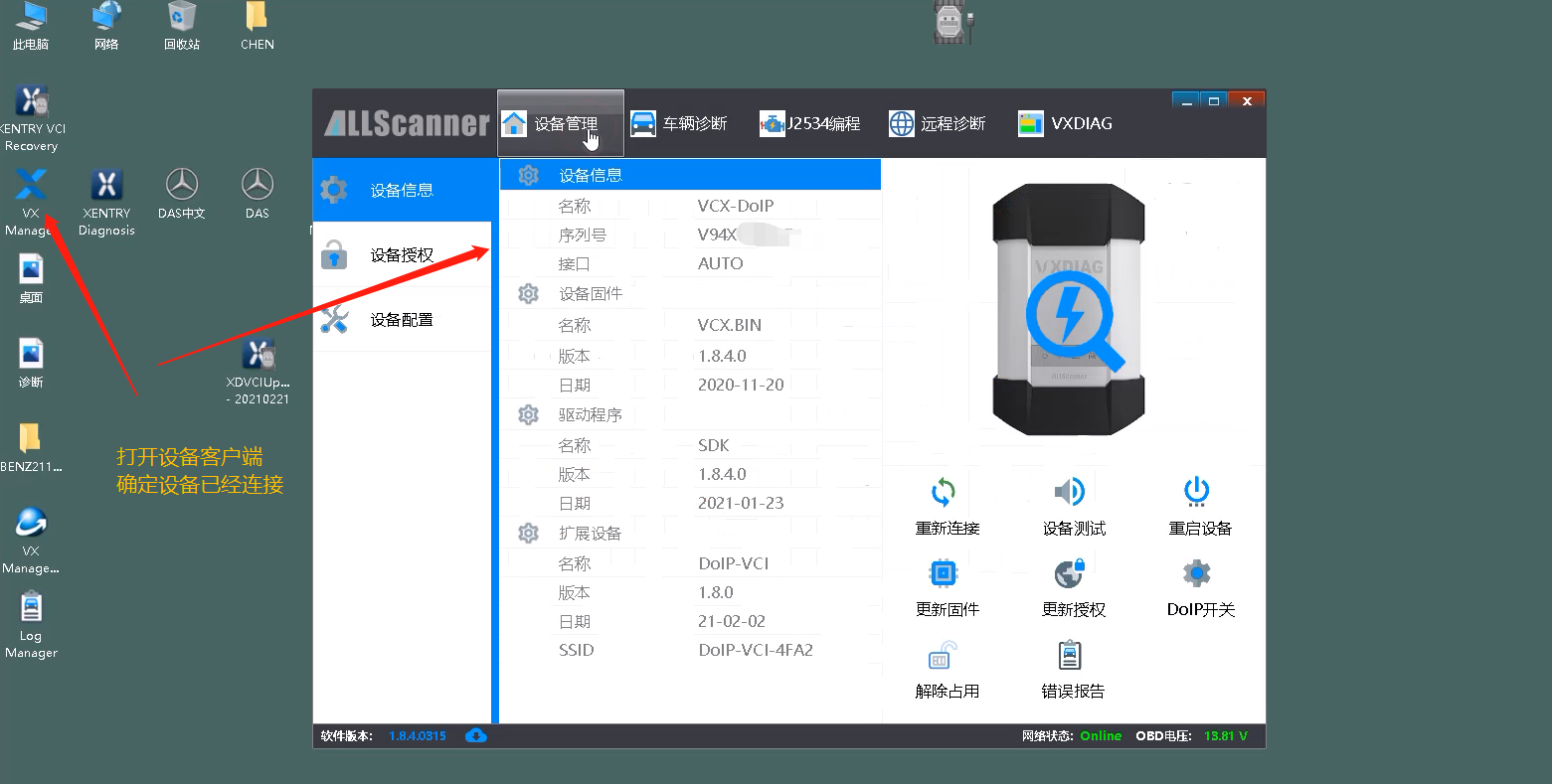Image resolution: width=1552 pixels, height=784 pixels.
Task: Select the CHEN folder on desktop
Action: coord(258,27)
